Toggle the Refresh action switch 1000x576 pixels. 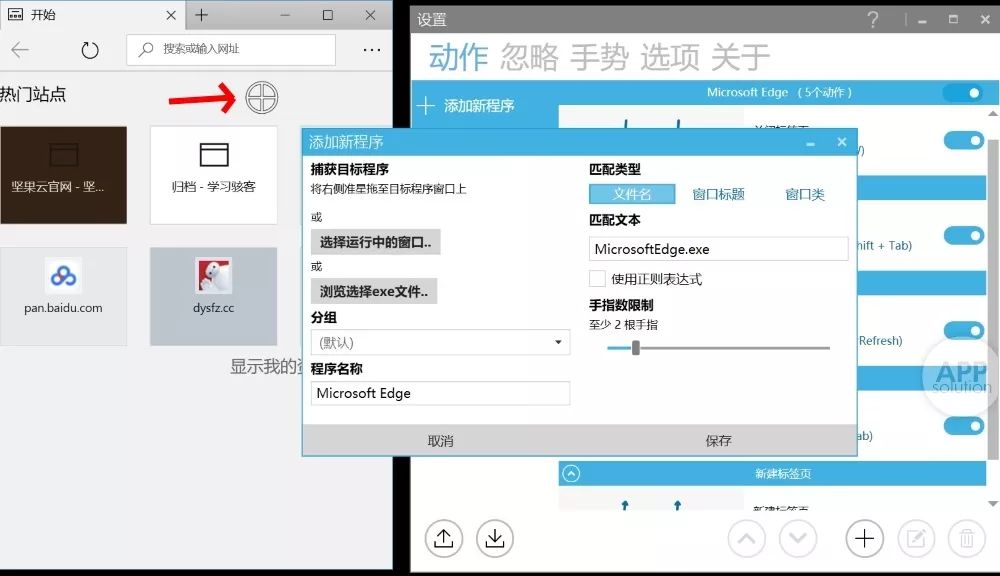(x=964, y=330)
